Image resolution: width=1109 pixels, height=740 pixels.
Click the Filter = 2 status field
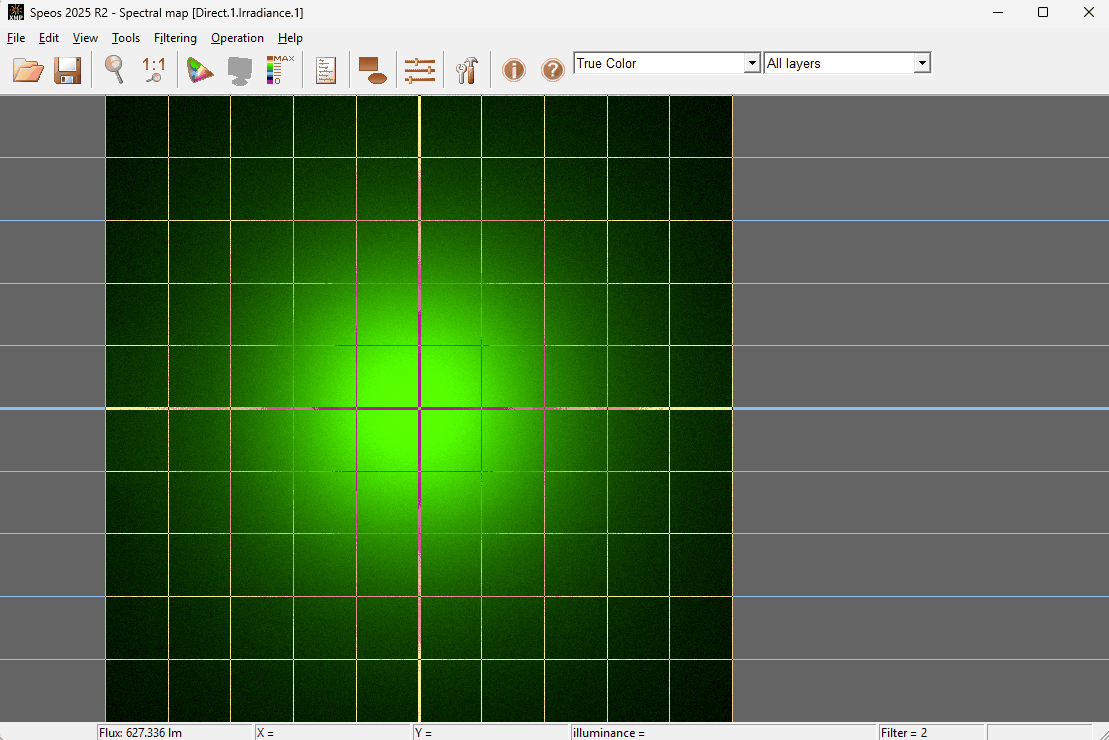pos(931,732)
